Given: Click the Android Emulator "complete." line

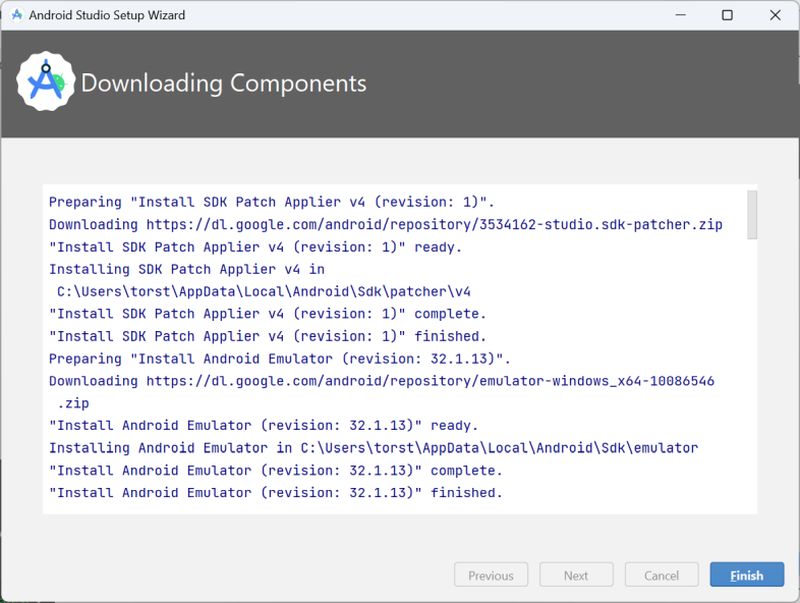Looking at the screenshot, I should tap(276, 470).
